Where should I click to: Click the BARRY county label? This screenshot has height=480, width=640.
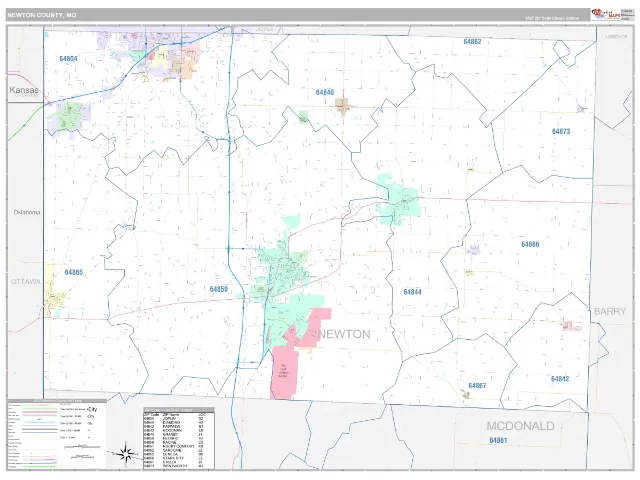[x=610, y=311]
